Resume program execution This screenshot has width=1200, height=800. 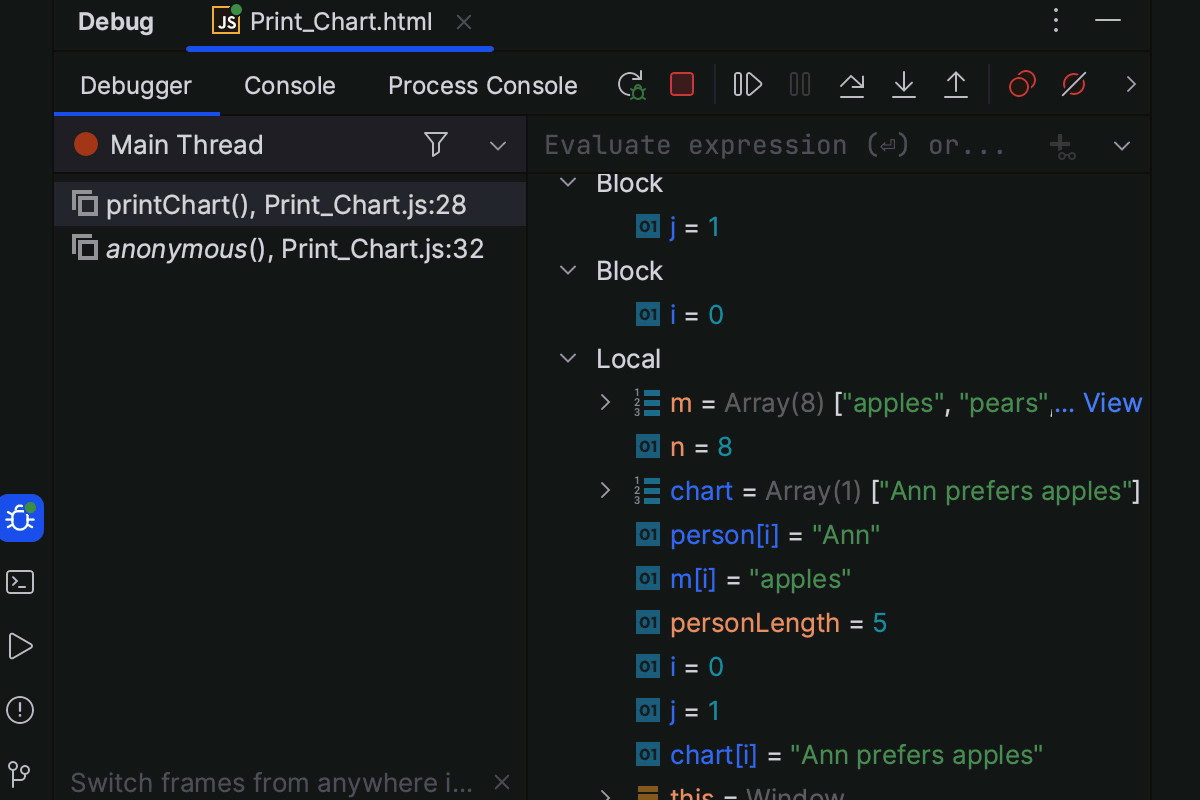coord(747,84)
